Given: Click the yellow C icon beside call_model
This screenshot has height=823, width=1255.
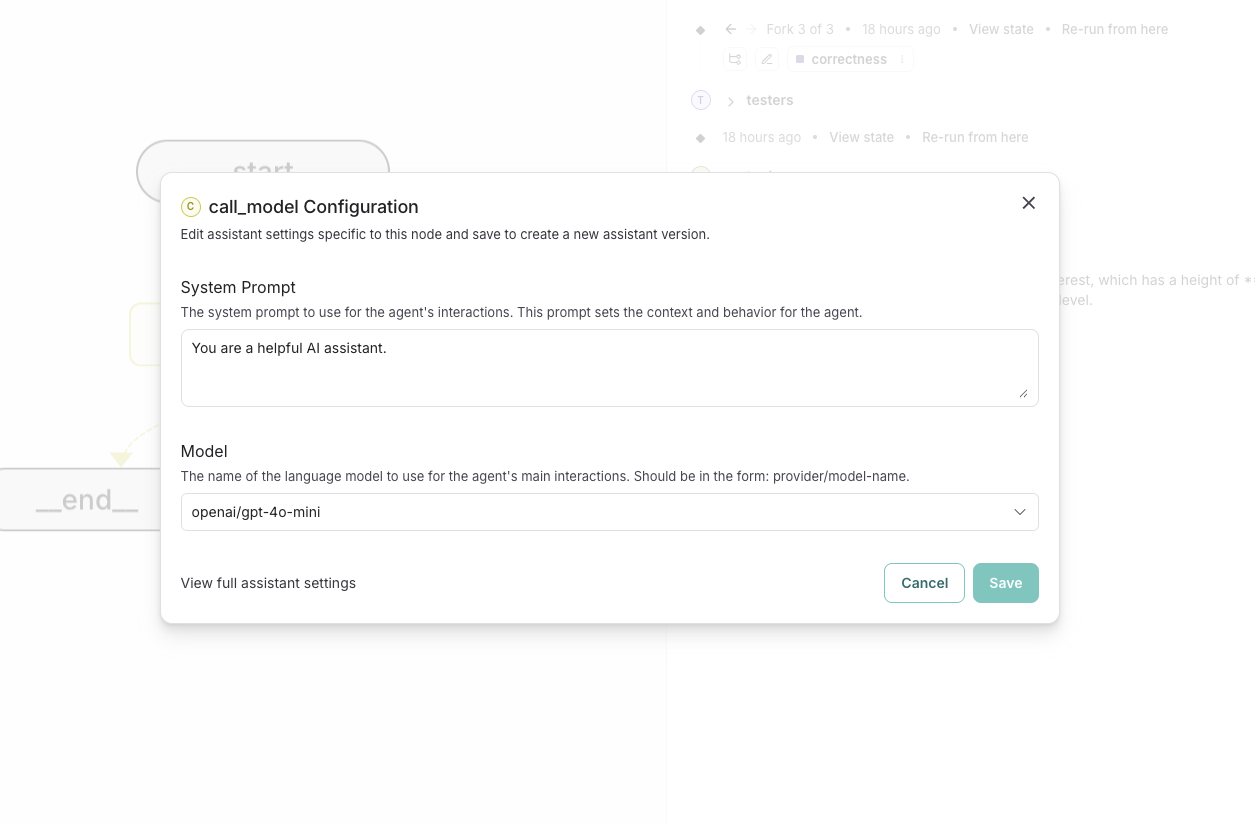Looking at the screenshot, I should [x=190, y=207].
